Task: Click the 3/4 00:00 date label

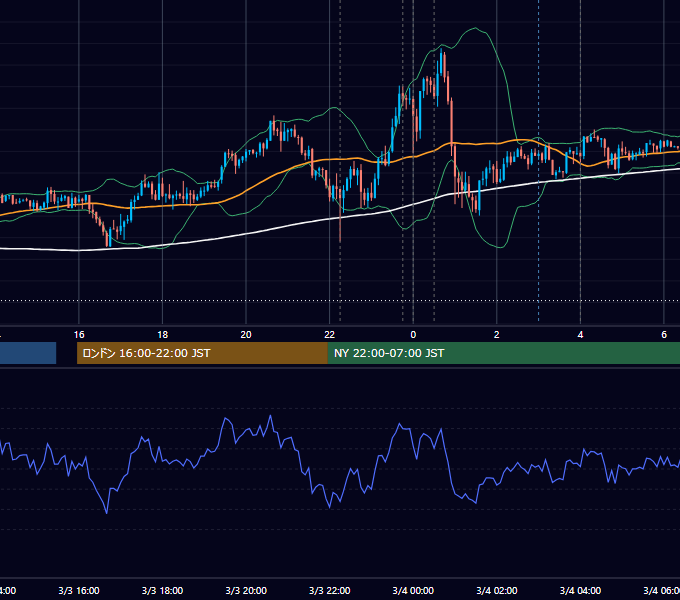Action: pos(413,590)
